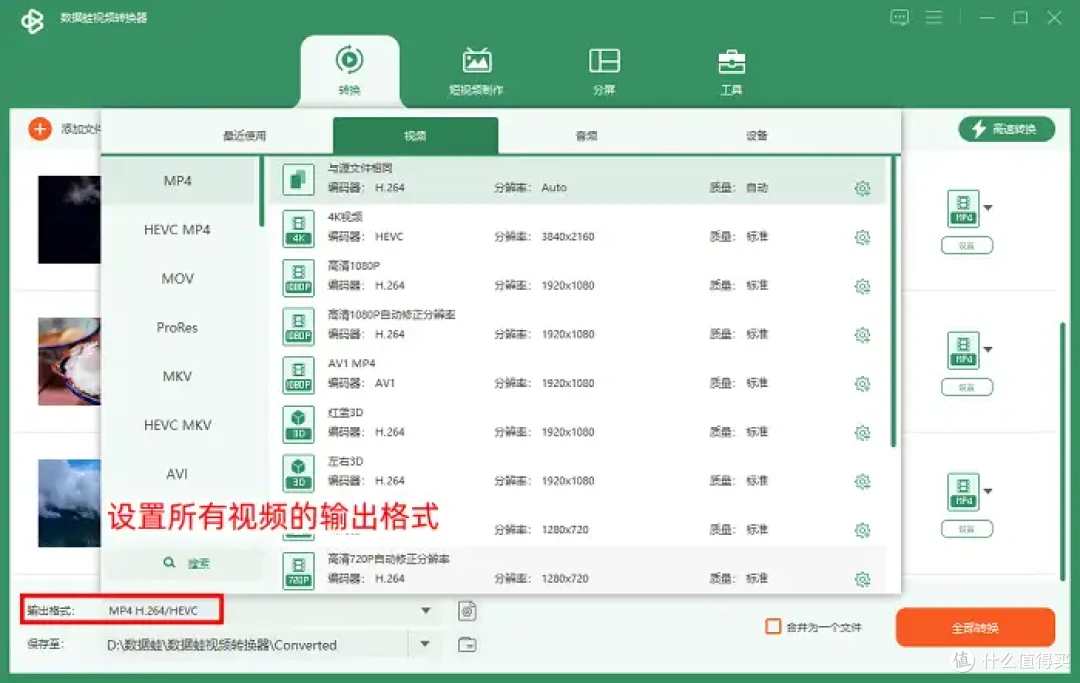Select HEVC MKV in the format list
Screen dimensions: 1080x683
pyautogui.click(x=178, y=425)
